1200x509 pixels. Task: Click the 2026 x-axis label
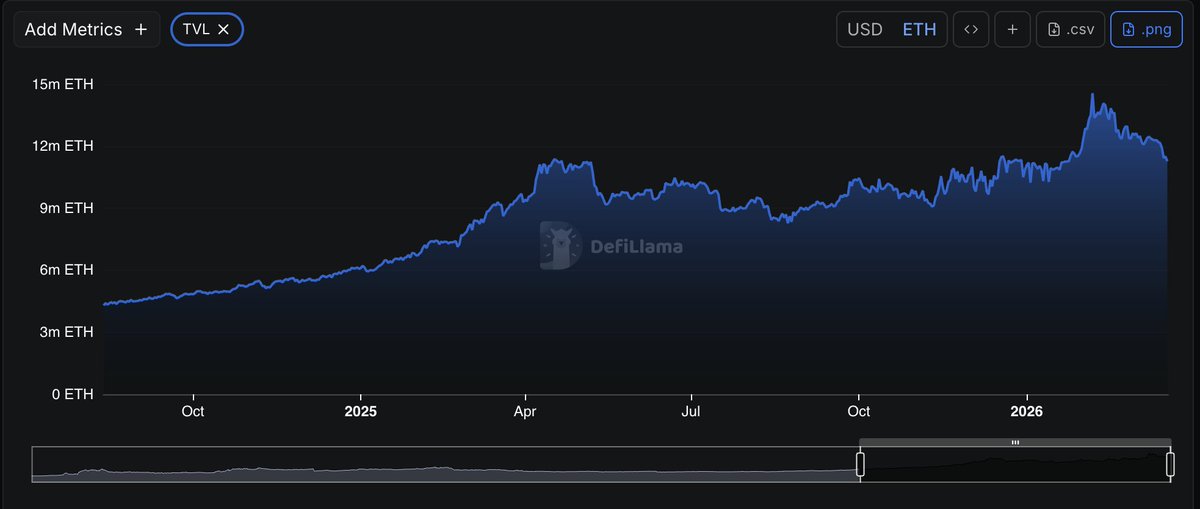click(1026, 411)
